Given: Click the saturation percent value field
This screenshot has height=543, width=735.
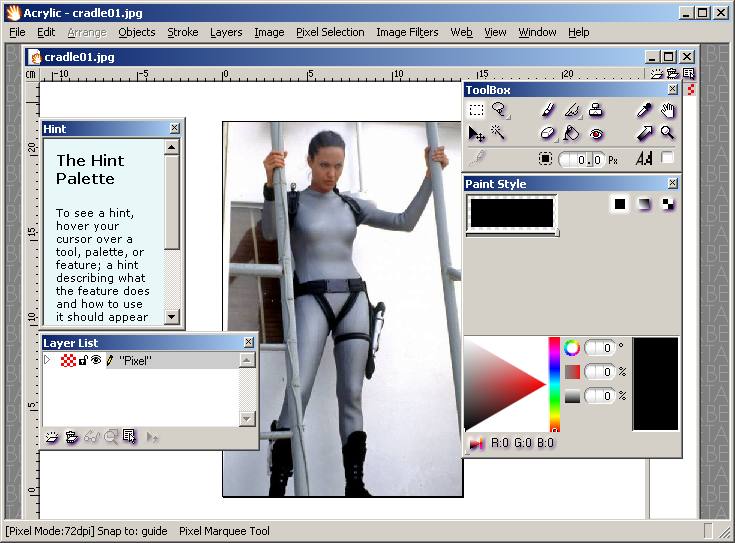Looking at the screenshot, I should 600,372.
